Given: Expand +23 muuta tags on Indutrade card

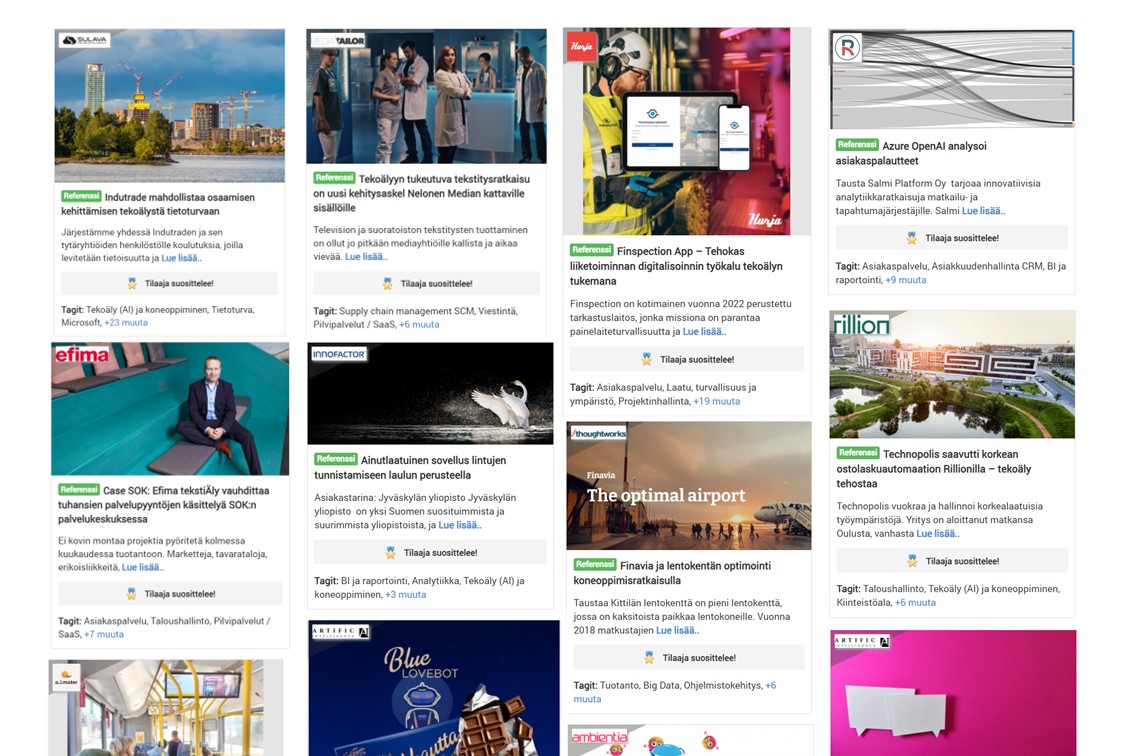Looking at the screenshot, I should click(x=126, y=323).
